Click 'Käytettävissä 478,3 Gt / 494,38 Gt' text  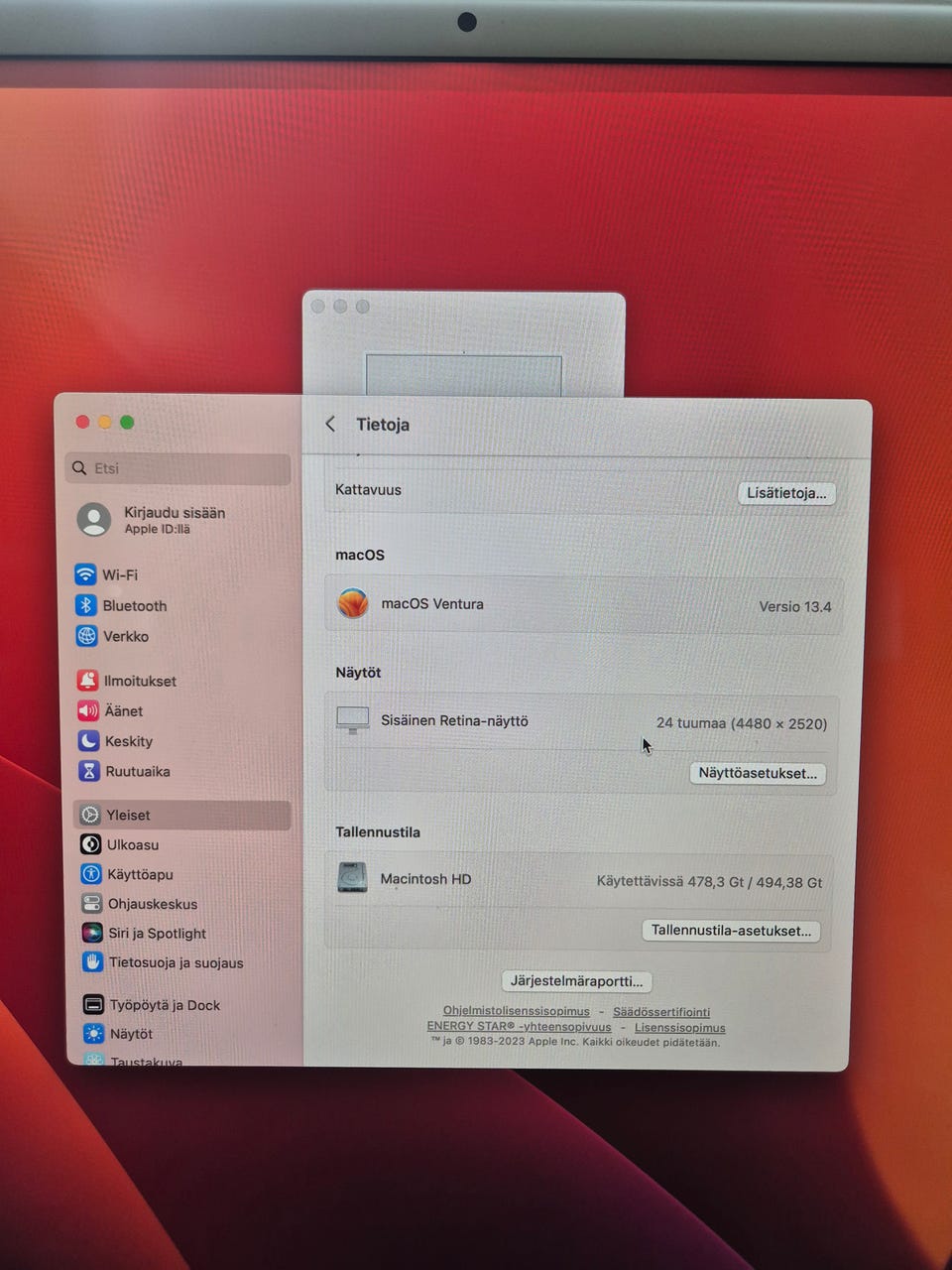pyautogui.click(x=710, y=881)
